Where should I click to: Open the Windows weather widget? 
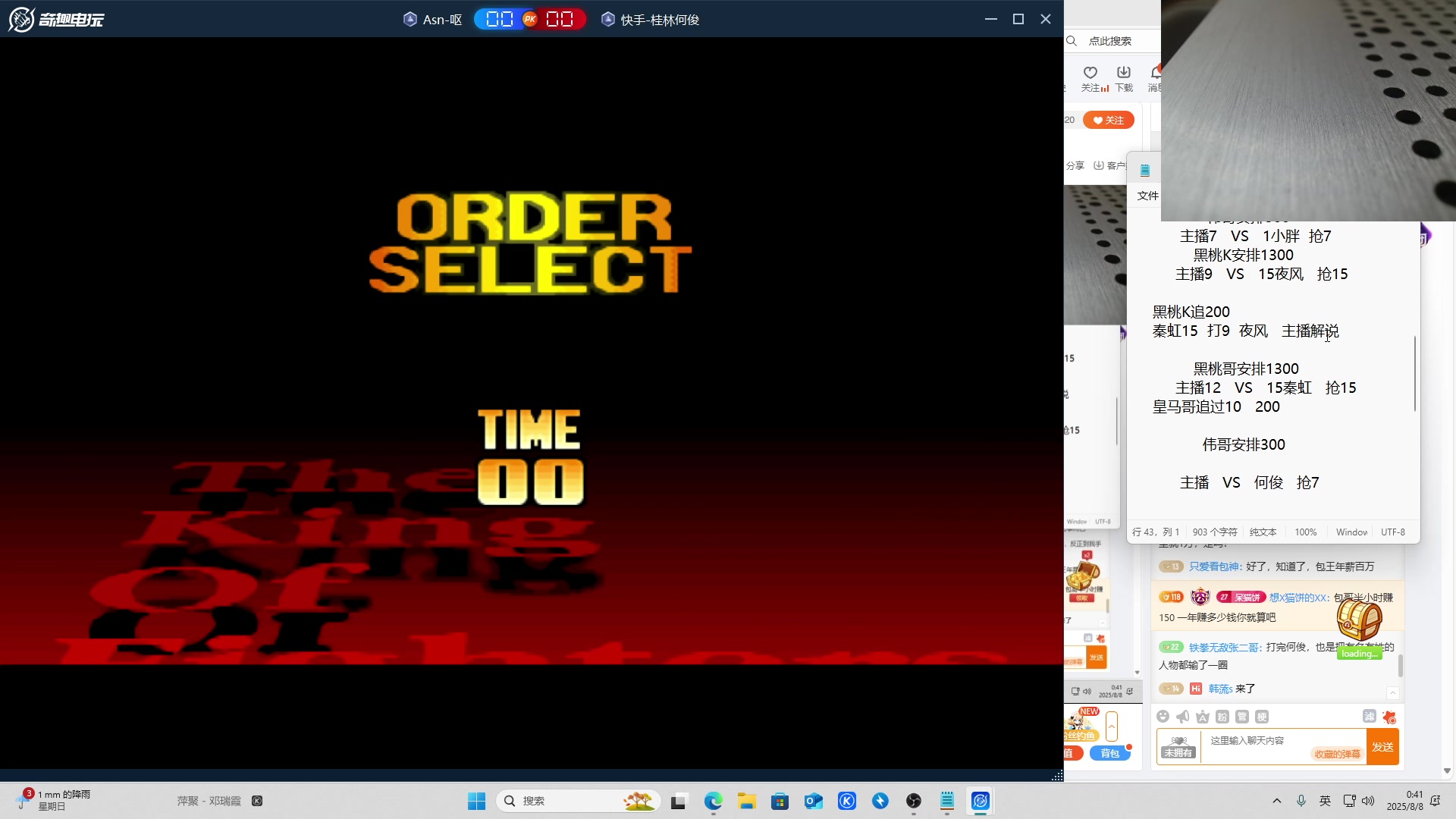tap(53, 800)
